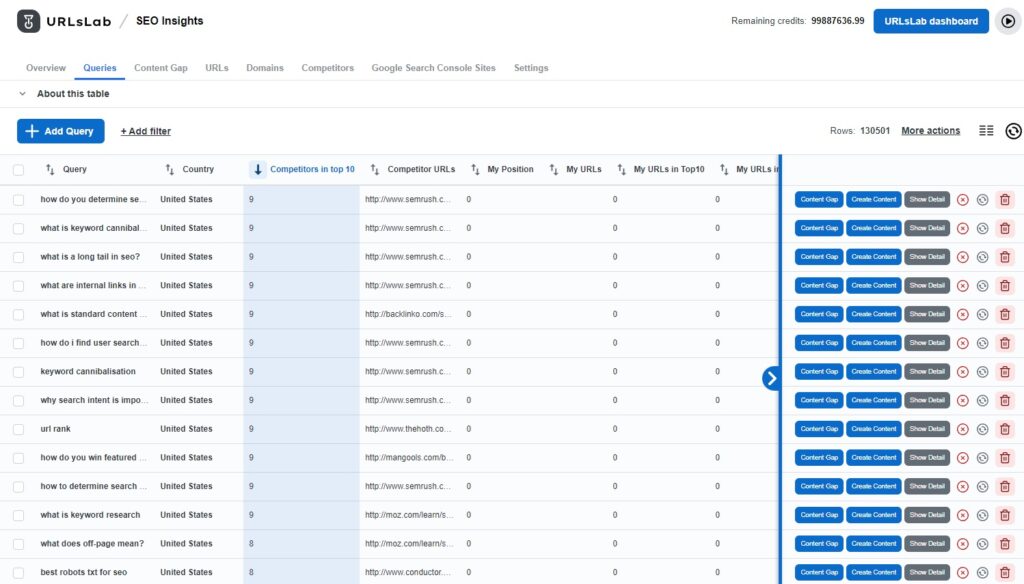The width and height of the screenshot is (1024, 584).
Task: Click the 'Rows: 130501' count text
Action: click(859, 131)
